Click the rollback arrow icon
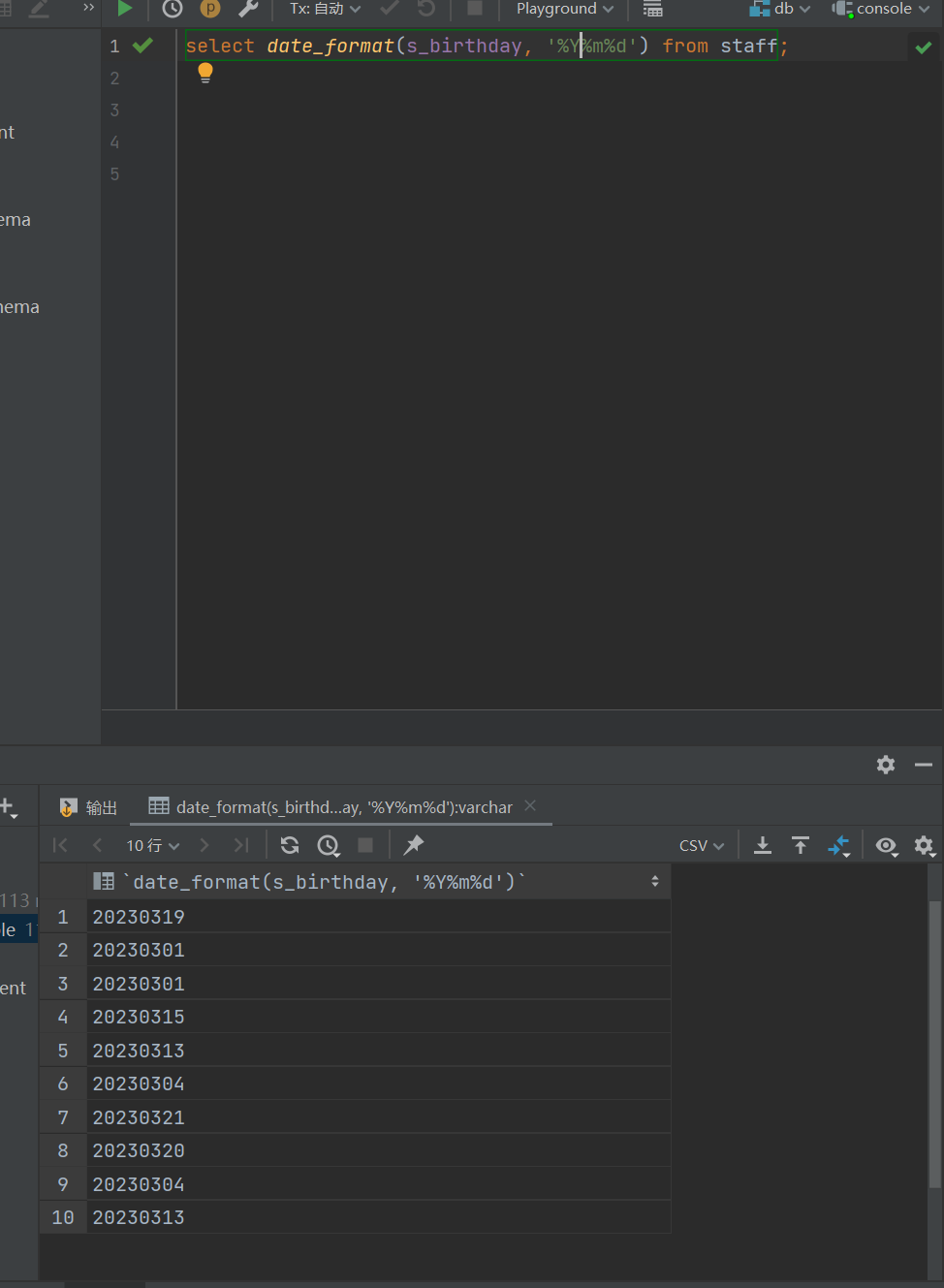Image resolution: width=944 pixels, height=1288 pixels. click(x=426, y=9)
